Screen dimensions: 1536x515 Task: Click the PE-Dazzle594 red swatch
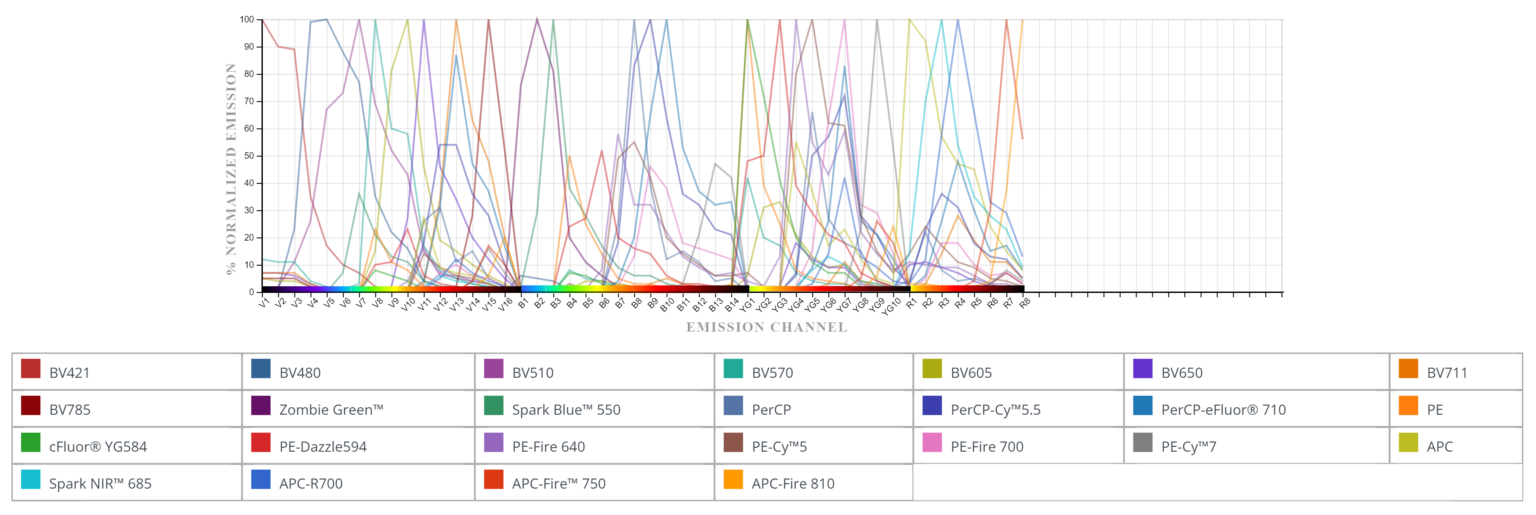pyautogui.click(x=260, y=443)
